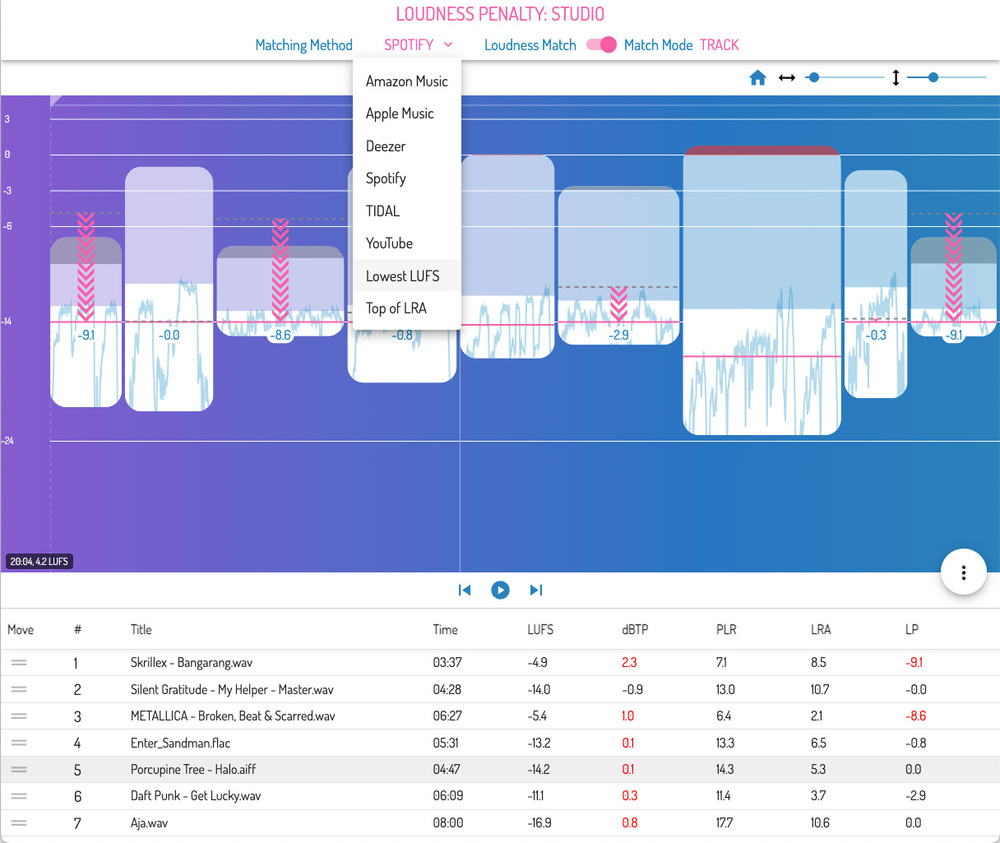This screenshot has height=843, width=1000.
Task: Click drag handle for Aja.wav row
Action: coord(19,823)
